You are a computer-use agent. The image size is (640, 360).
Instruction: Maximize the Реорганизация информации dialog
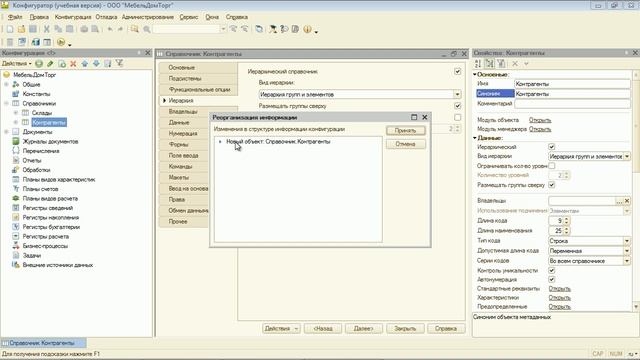pyautogui.click(x=414, y=117)
